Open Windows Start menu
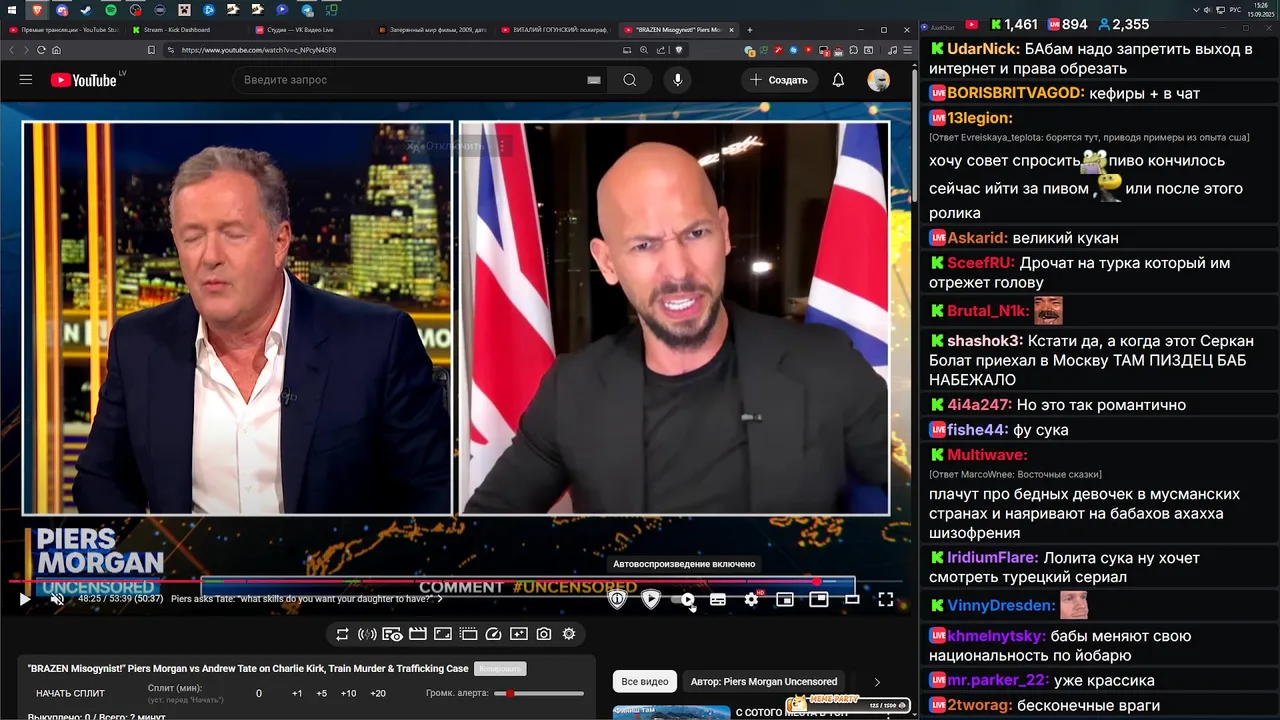The width and height of the screenshot is (1280, 720). pos(13,10)
